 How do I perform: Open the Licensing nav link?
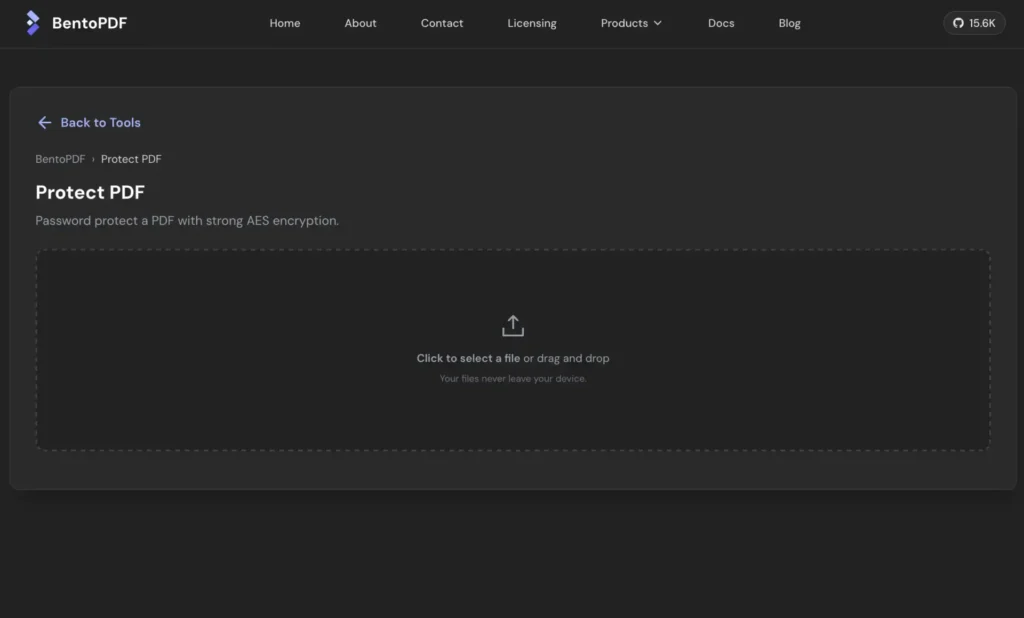click(x=532, y=23)
